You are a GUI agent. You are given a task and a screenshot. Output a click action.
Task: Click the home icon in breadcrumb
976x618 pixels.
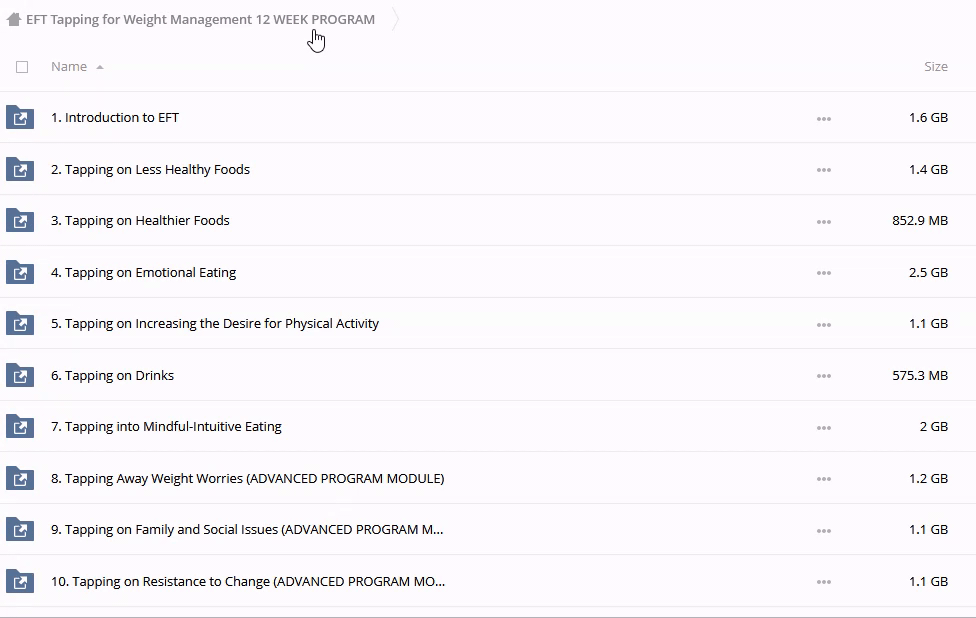14,19
